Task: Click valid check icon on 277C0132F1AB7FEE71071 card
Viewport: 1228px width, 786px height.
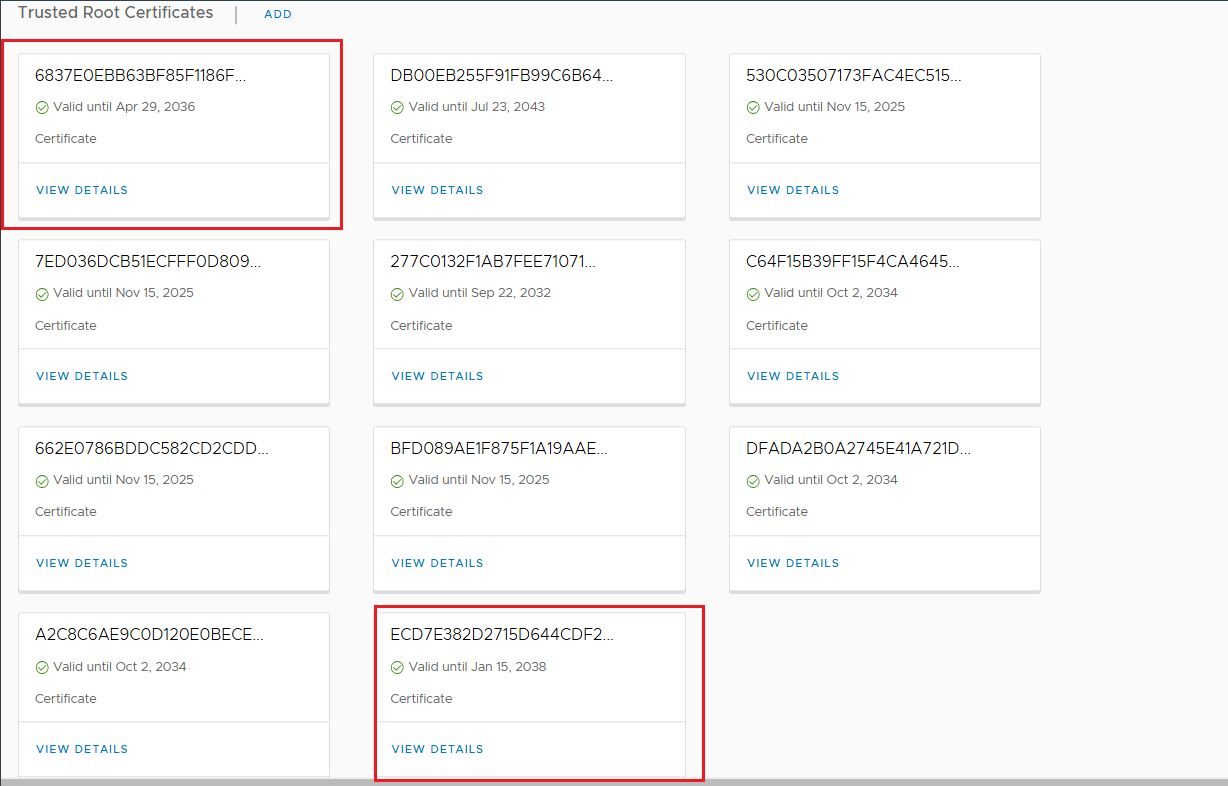Action: pos(397,294)
